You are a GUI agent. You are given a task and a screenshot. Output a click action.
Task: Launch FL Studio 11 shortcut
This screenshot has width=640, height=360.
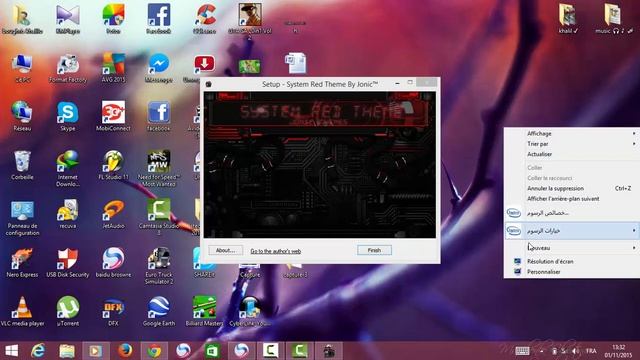click(113, 165)
